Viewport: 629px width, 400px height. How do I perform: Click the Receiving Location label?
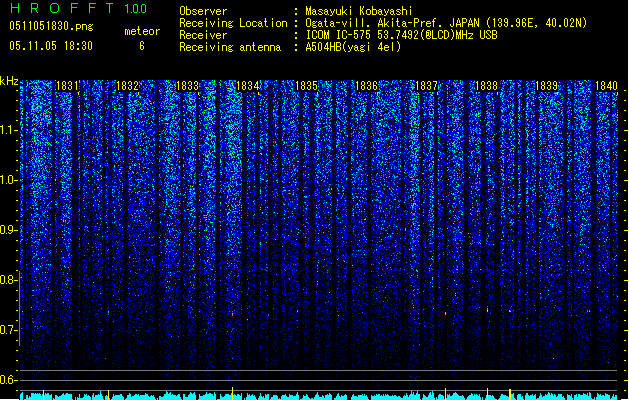(233, 23)
